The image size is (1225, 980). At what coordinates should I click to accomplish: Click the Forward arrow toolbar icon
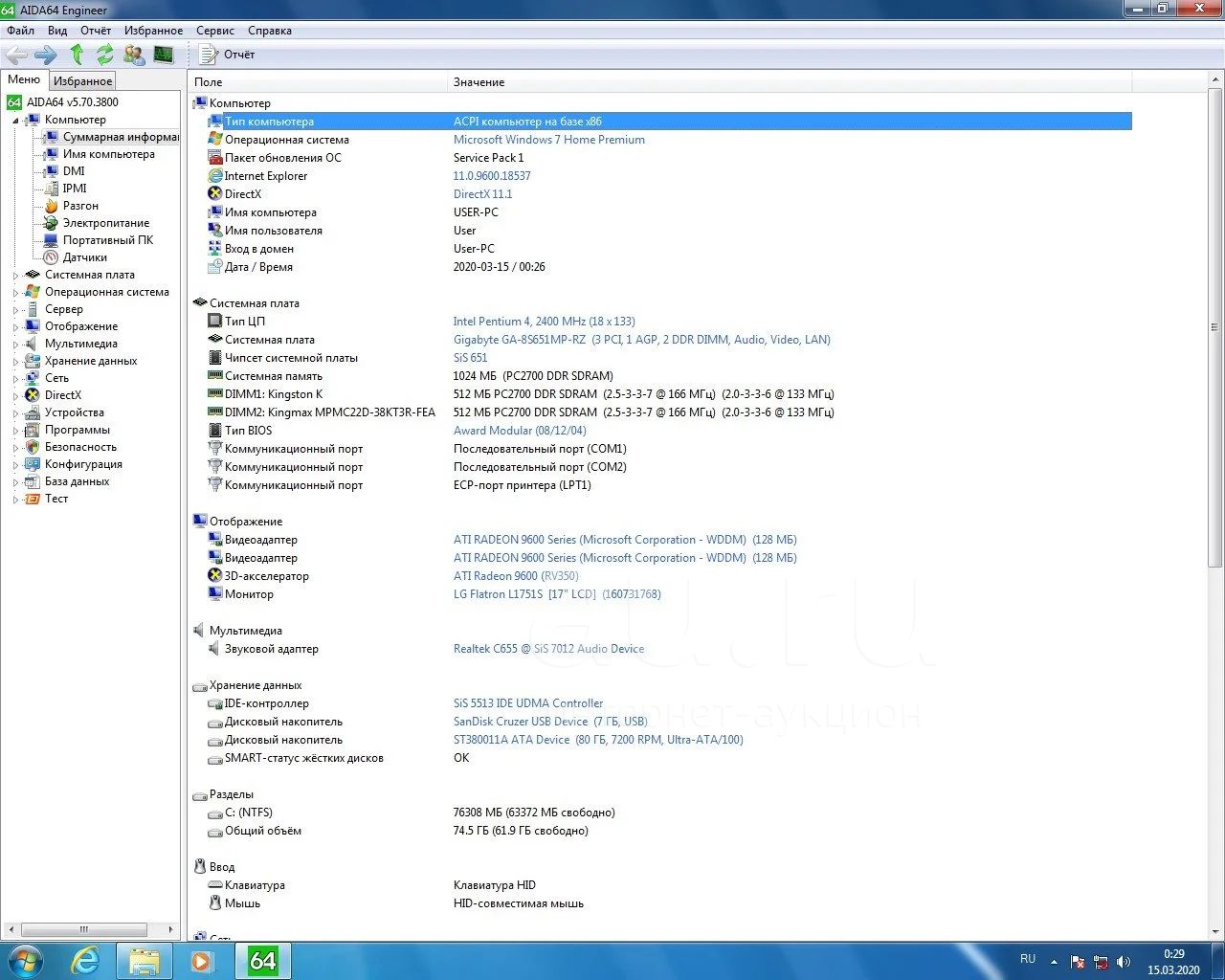pyautogui.click(x=46, y=55)
